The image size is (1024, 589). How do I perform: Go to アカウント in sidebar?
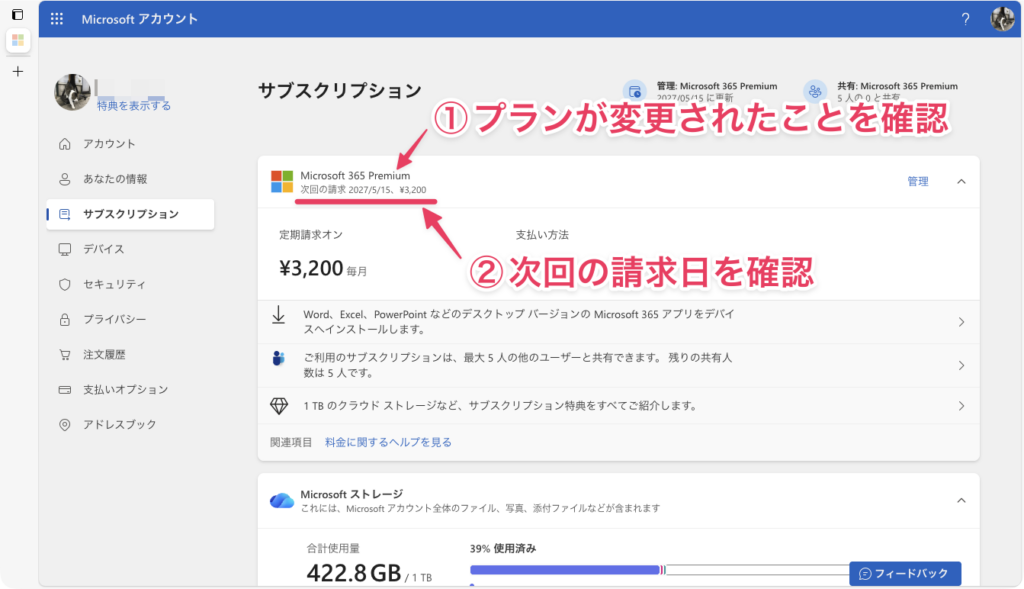(x=109, y=144)
